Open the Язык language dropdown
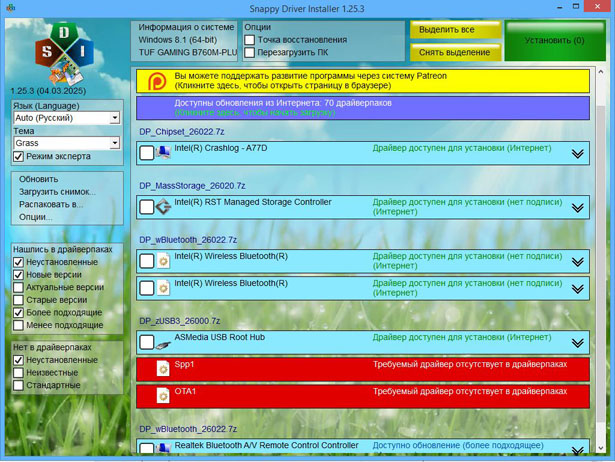The image size is (615, 462). pos(114,118)
